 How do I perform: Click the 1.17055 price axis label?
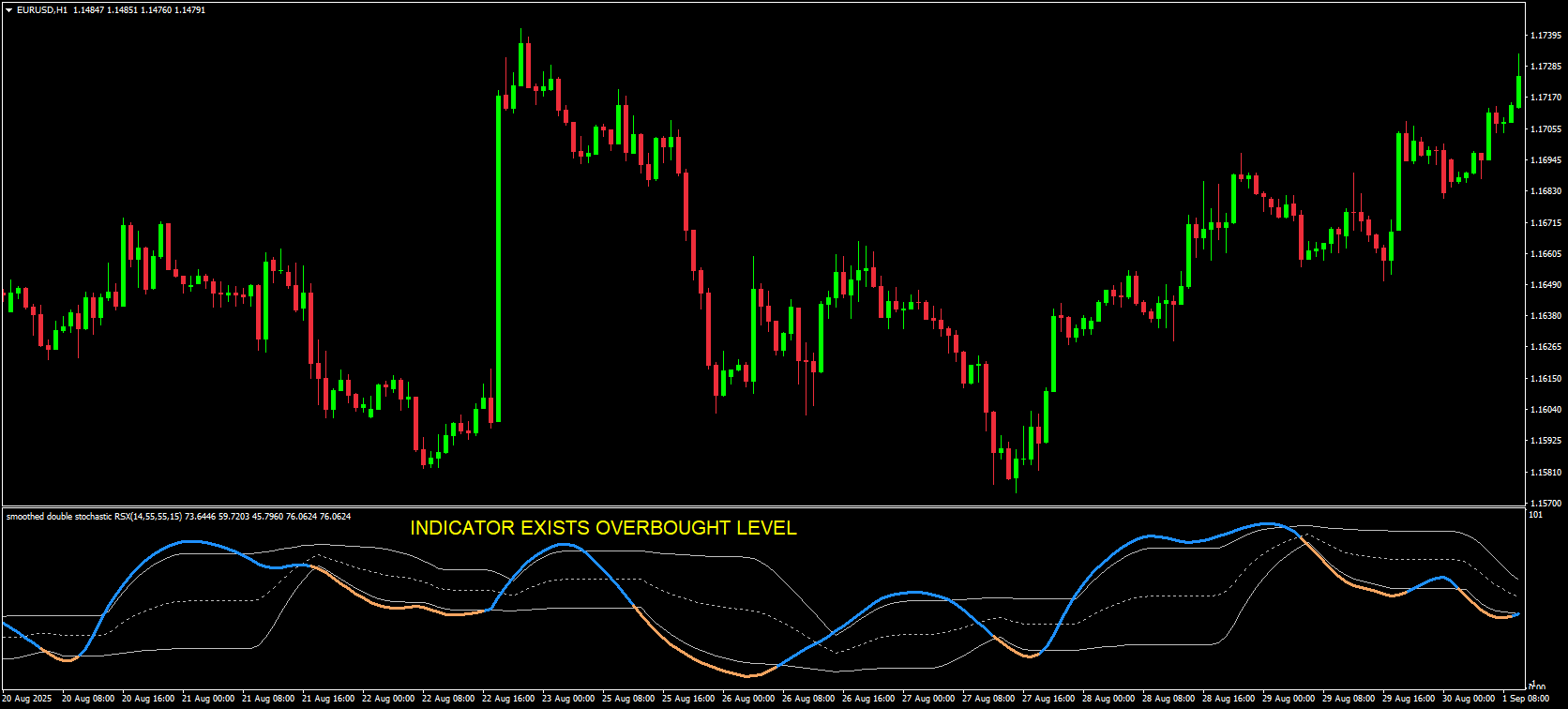1545,129
